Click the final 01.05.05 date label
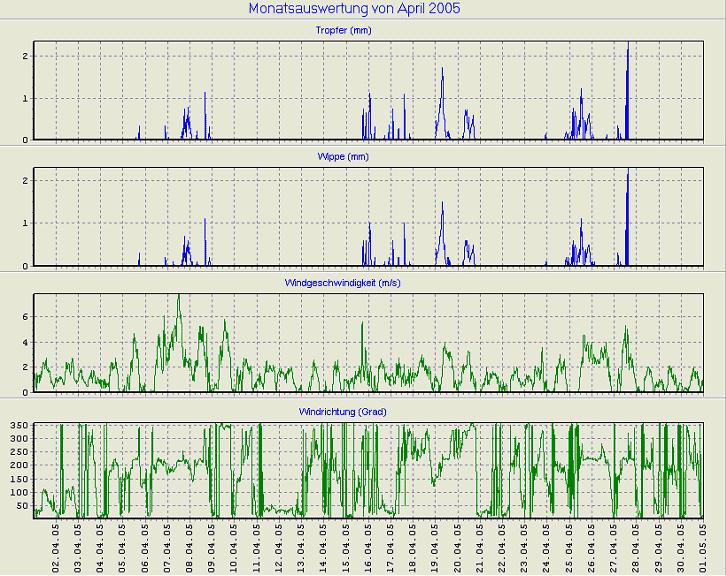Viewport: 726px width, 576px height. coord(705,546)
